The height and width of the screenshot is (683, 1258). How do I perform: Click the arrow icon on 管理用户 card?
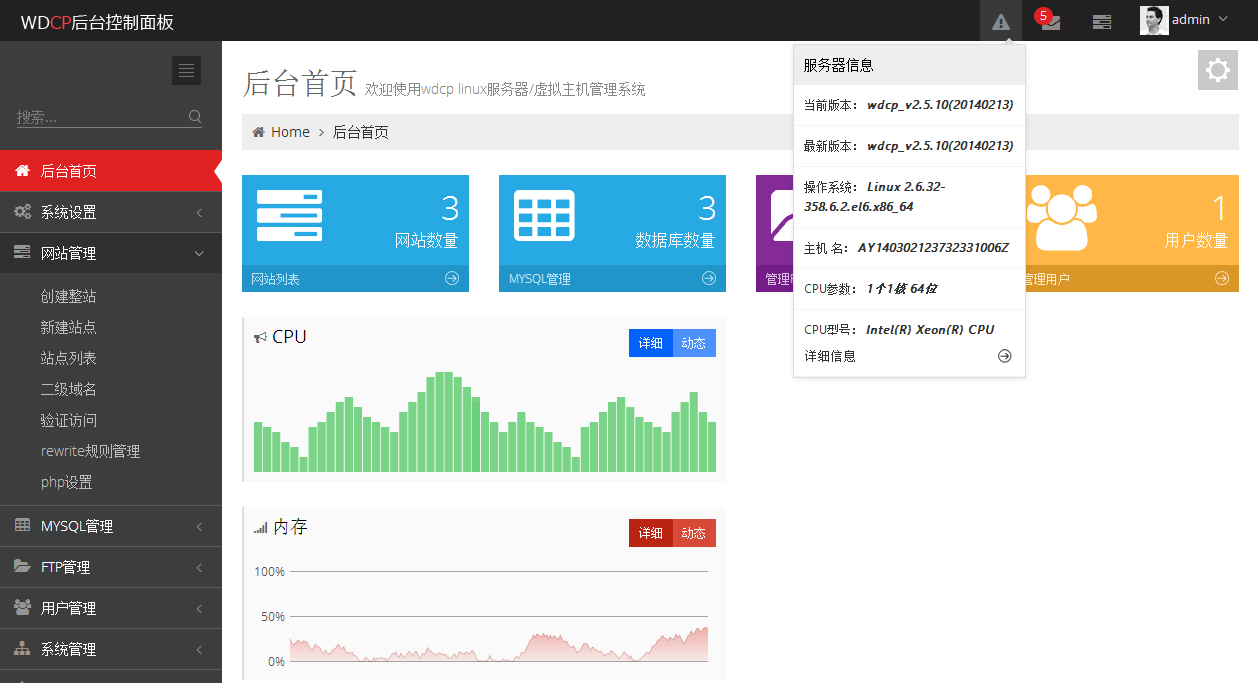click(x=1222, y=278)
